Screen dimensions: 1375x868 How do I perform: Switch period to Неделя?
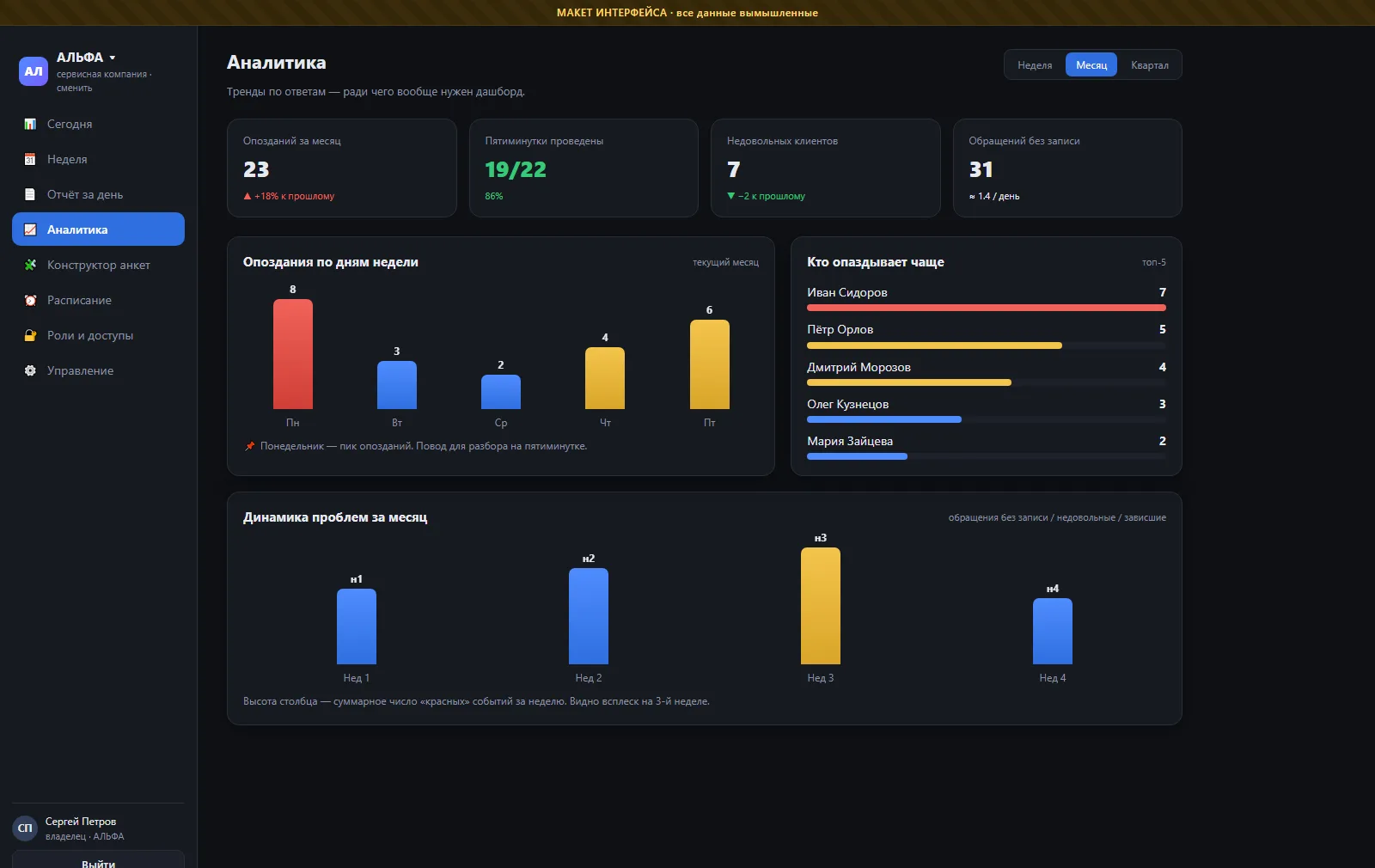pyautogui.click(x=1035, y=65)
